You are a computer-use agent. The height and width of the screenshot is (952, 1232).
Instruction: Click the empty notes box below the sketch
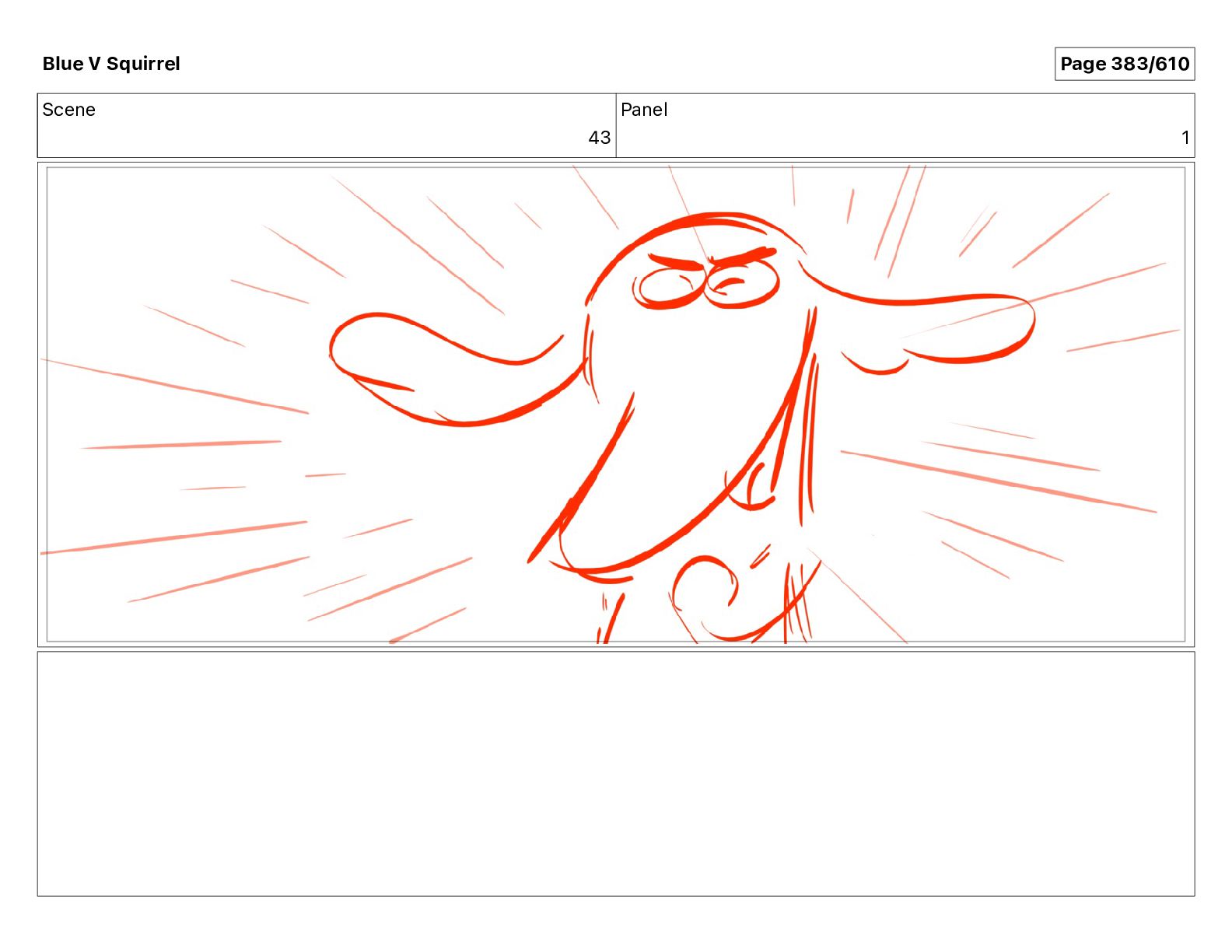coord(616,774)
